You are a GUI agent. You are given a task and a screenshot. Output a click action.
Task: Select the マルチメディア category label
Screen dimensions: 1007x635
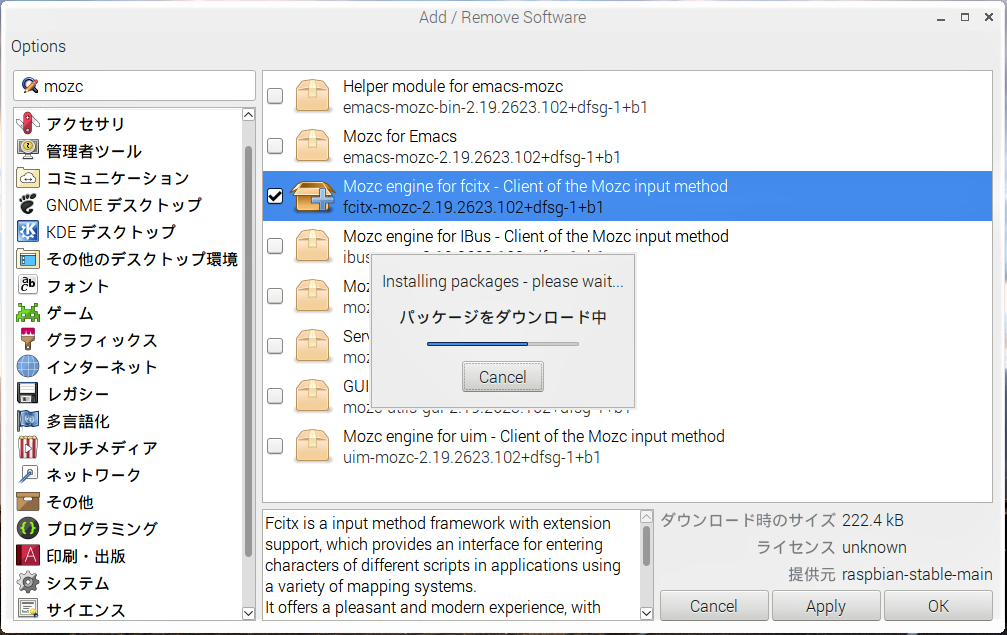[x=102, y=448]
